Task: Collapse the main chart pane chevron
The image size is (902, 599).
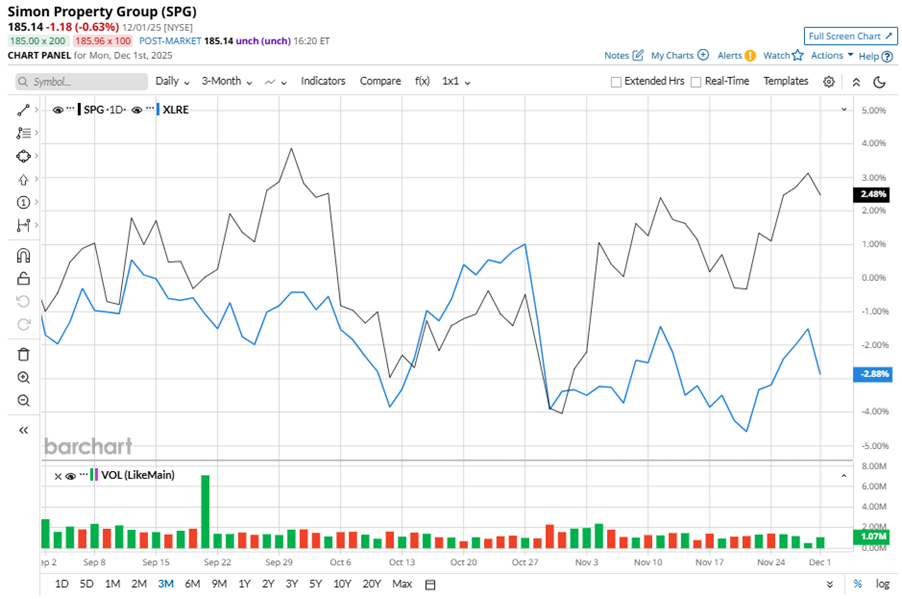Action: [844, 109]
